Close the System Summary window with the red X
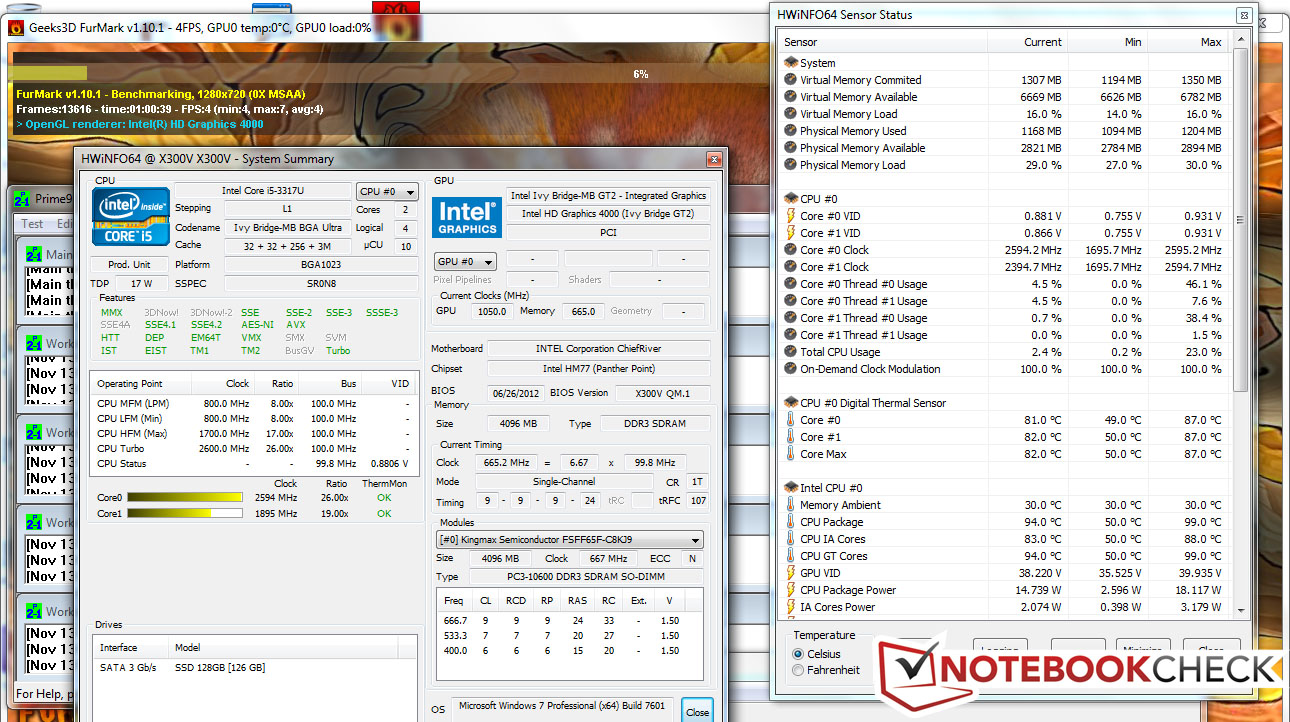This screenshot has height=722, width=1290. pyautogui.click(x=714, y=159)
